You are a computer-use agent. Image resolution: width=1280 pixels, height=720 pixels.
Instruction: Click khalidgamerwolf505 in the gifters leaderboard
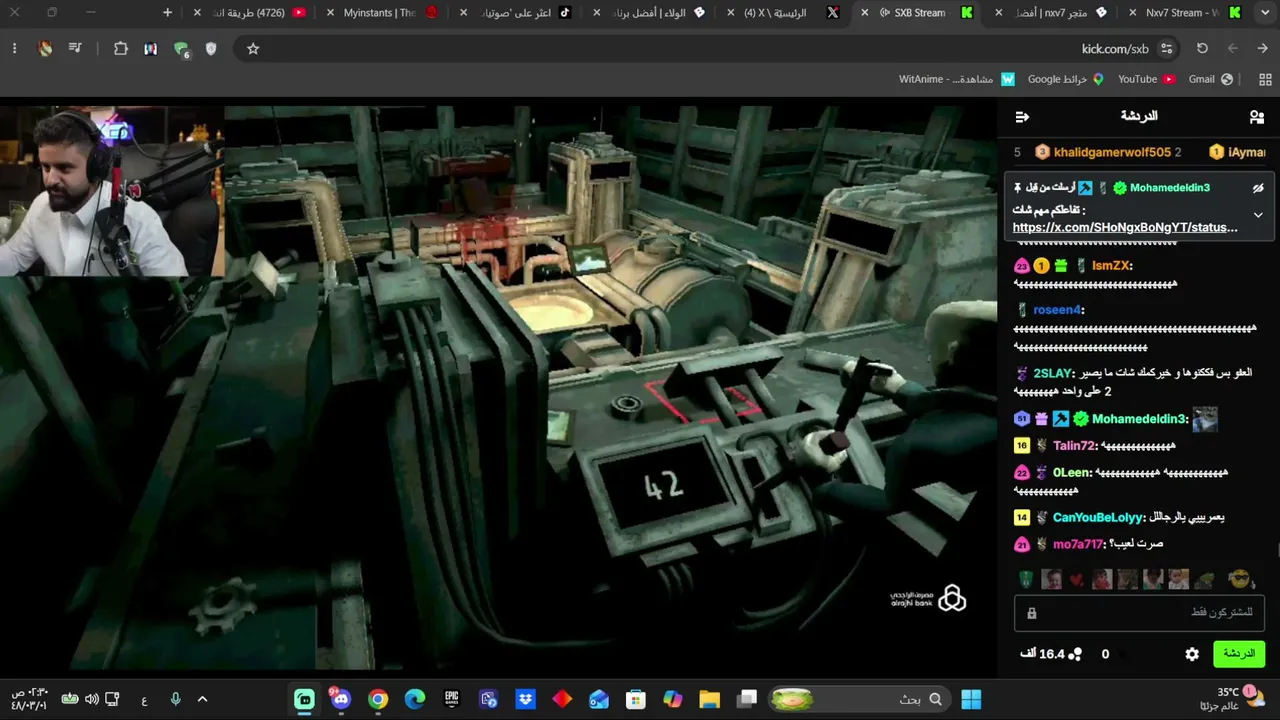(x=1112, y=152)
